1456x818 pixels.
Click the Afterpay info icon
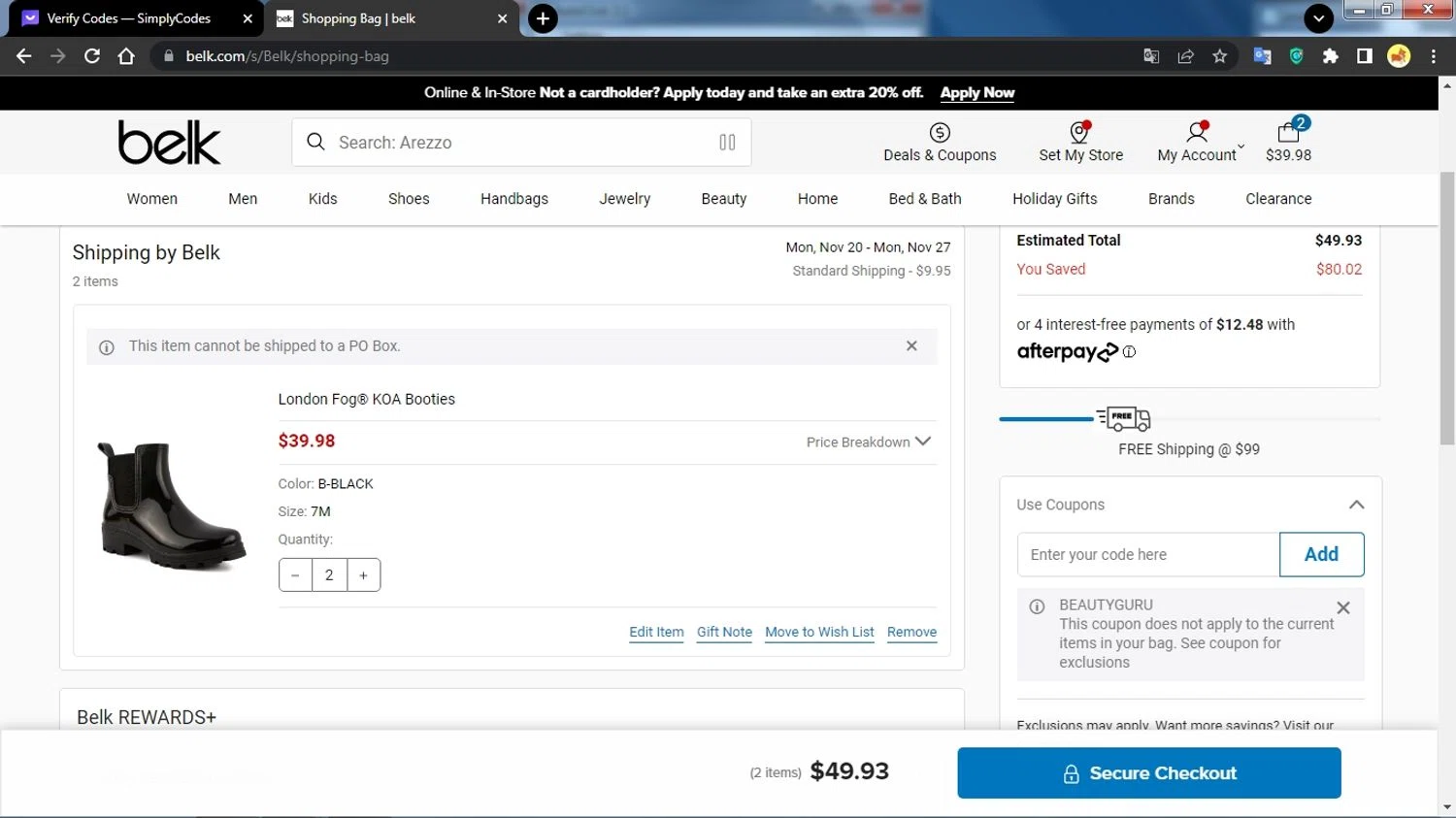click(x=1129, y=352)
